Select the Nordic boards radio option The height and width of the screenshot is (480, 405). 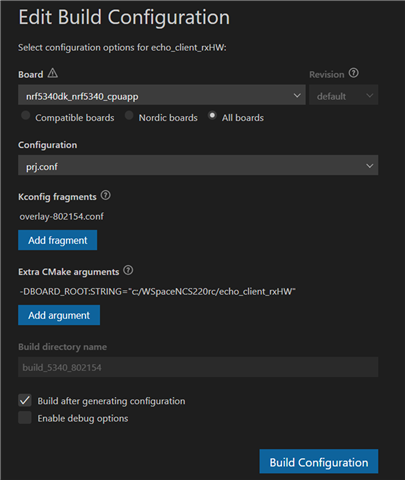coord(129,116)
